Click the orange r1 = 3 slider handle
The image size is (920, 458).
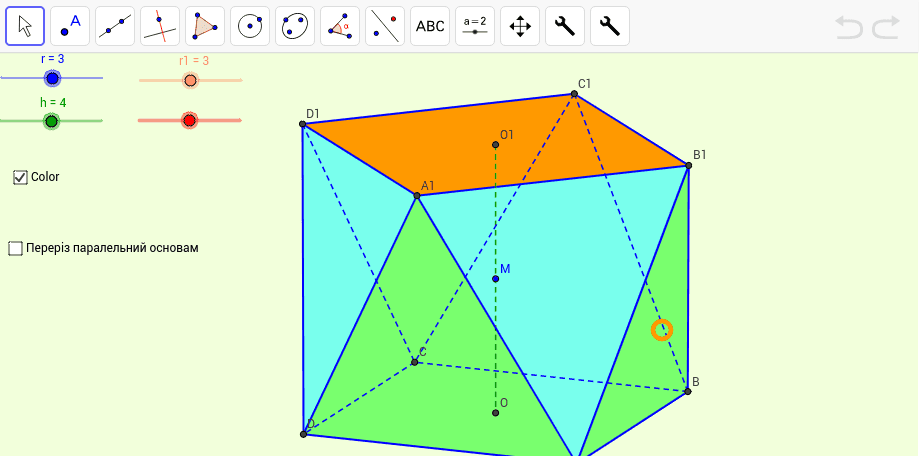pyautogui.click(x=190, y=80)
